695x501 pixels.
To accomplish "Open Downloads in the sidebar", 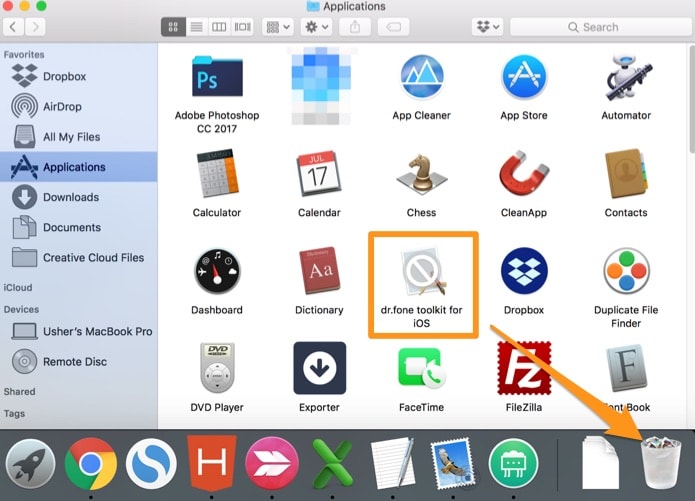I will click(x=78, y=197).
